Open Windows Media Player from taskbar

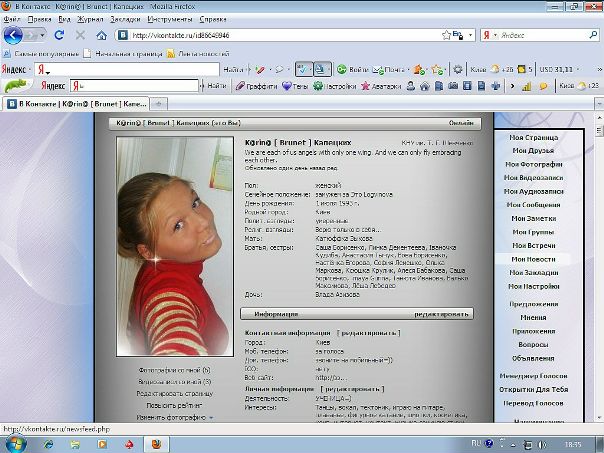102,445
